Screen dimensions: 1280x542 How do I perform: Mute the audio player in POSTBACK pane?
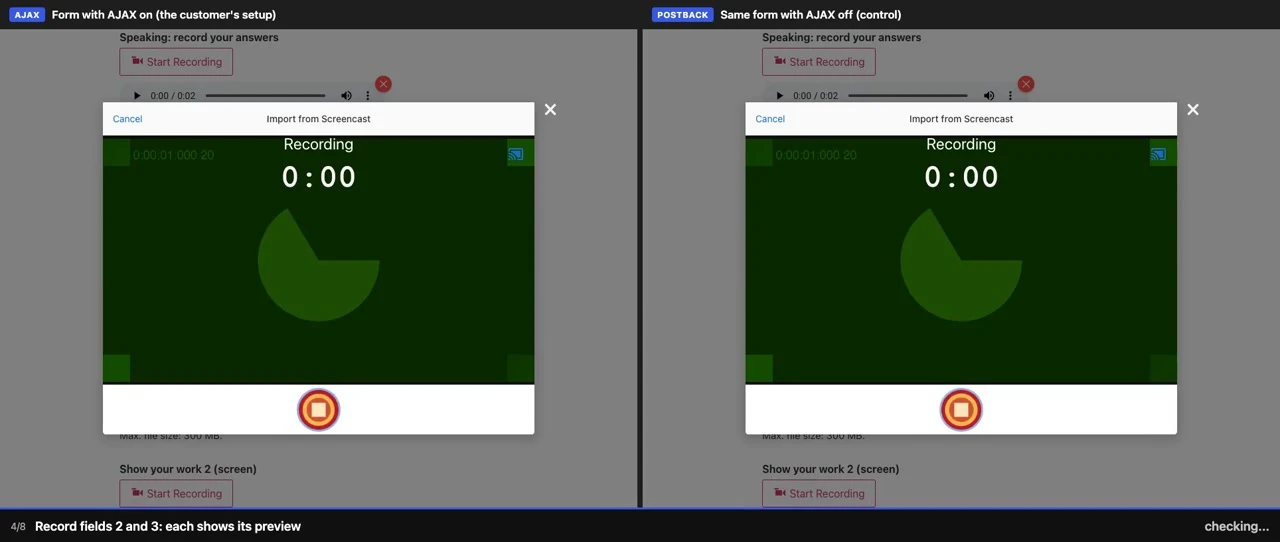(x=989, y=96)
